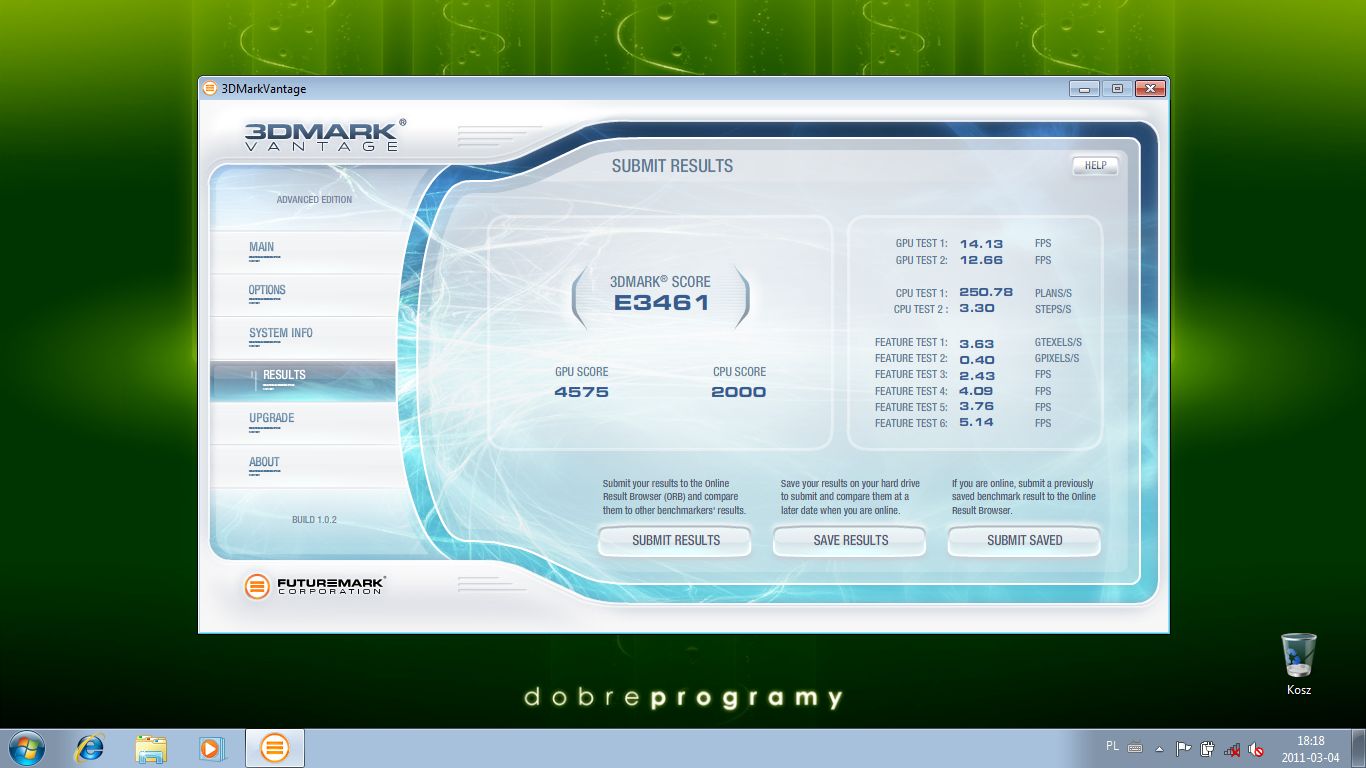The height and width of the screenshot is (768, 1366).
Task: Minimize the 3DMarkVantage window
Action: (x=1084, y=88)
